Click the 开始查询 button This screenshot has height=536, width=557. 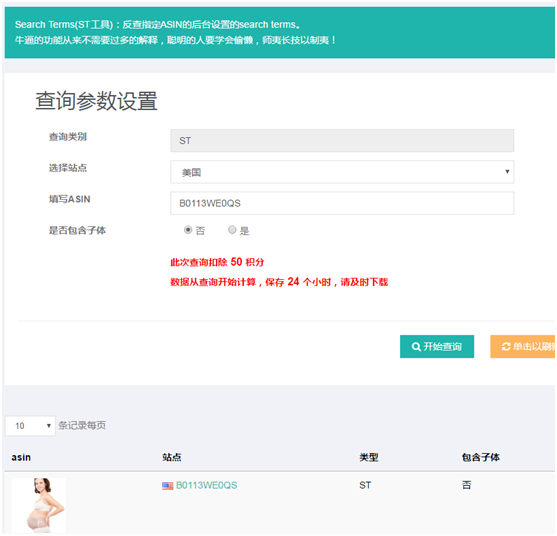pyautogui.click(x=437, y=347)
